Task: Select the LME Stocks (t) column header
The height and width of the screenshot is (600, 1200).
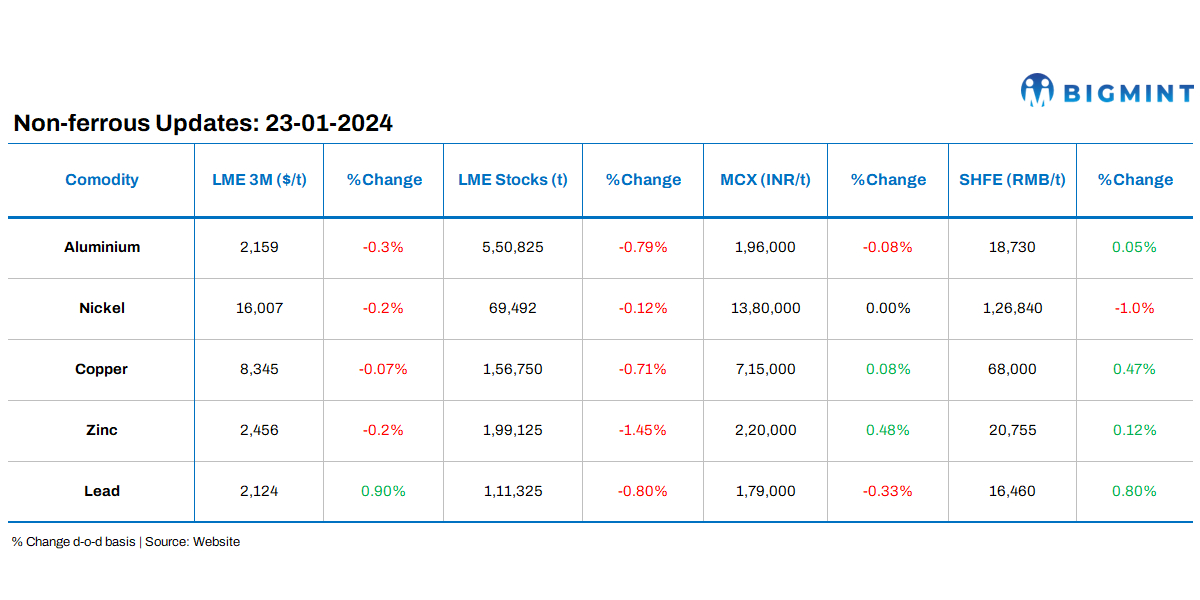Action: click(513, 180)
